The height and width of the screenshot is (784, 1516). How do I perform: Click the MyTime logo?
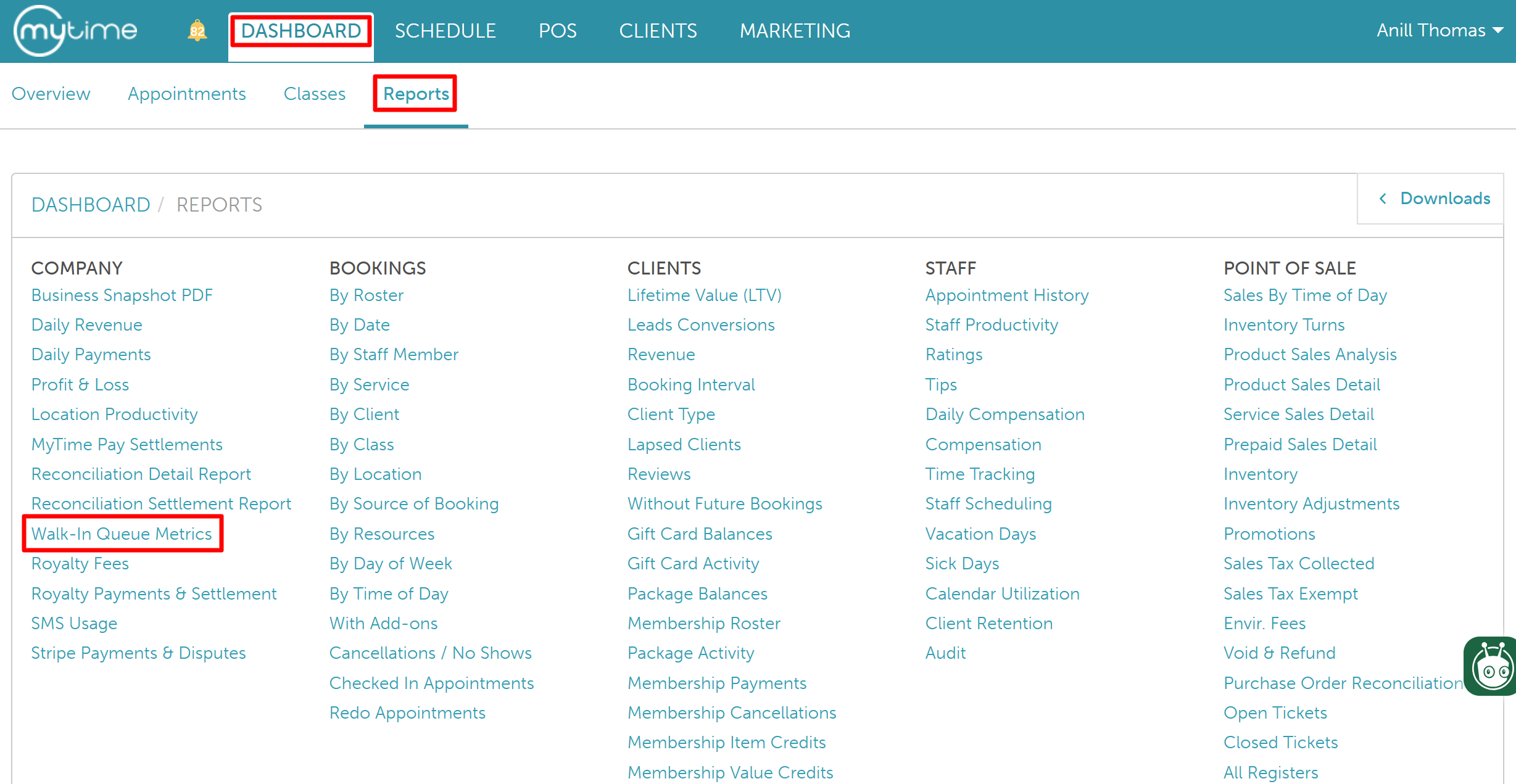coord(75,31)
